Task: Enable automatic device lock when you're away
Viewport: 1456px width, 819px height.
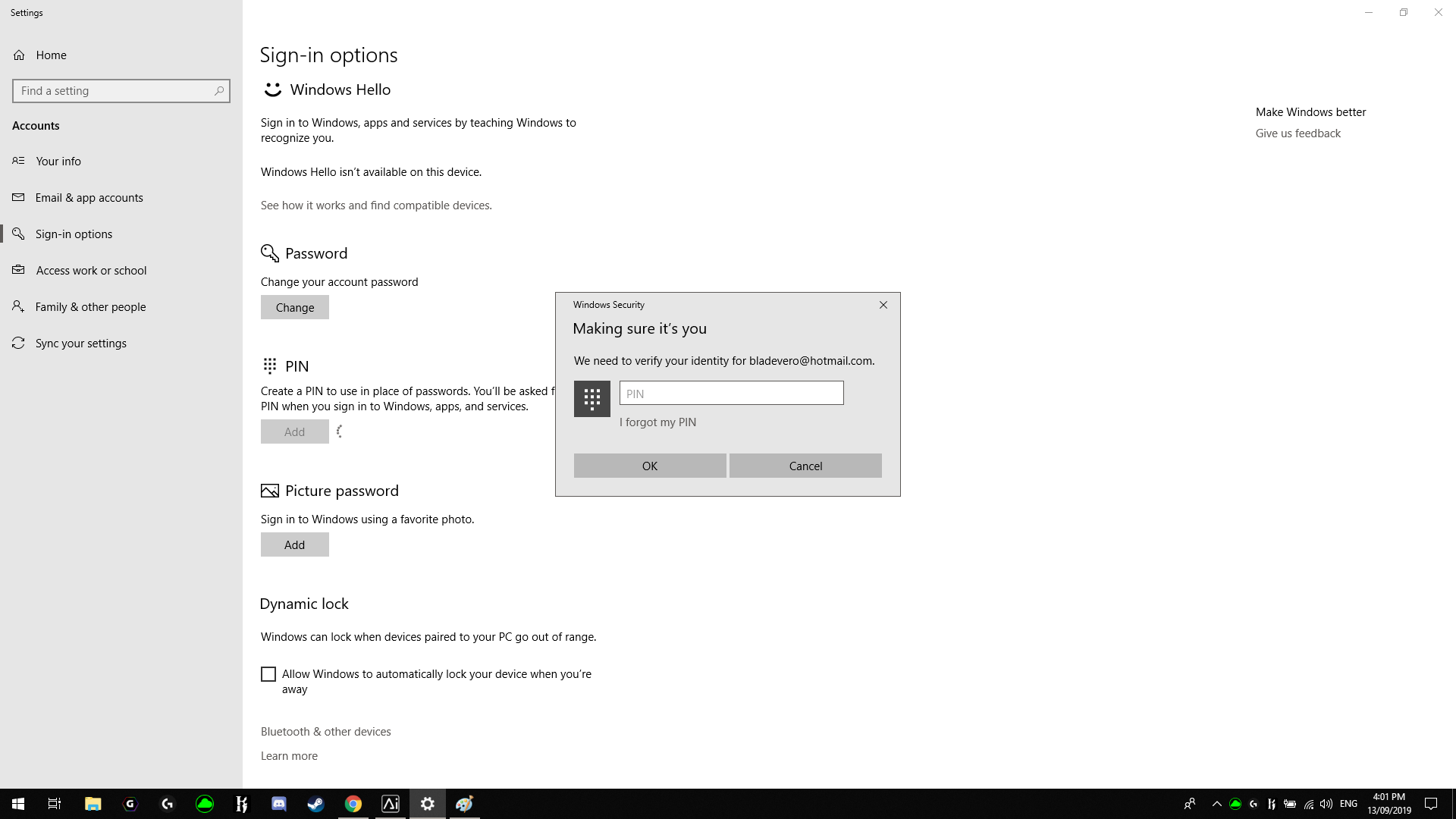Action: point(268,673)
